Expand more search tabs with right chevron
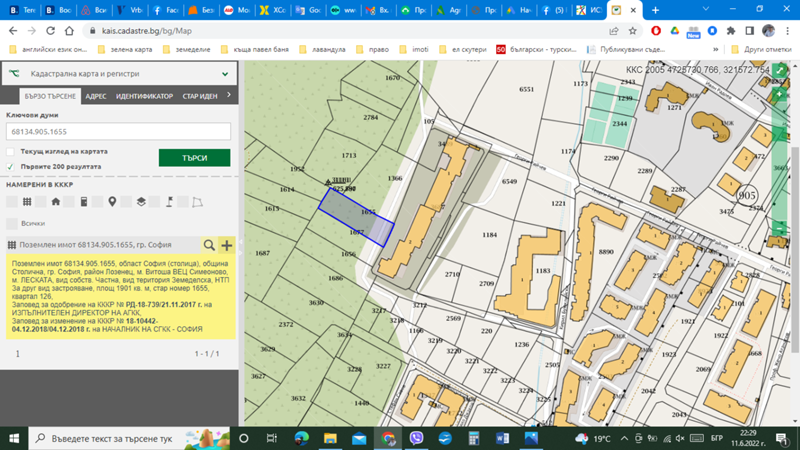Screen dimensions: 800x450 [x=229, y=96]
